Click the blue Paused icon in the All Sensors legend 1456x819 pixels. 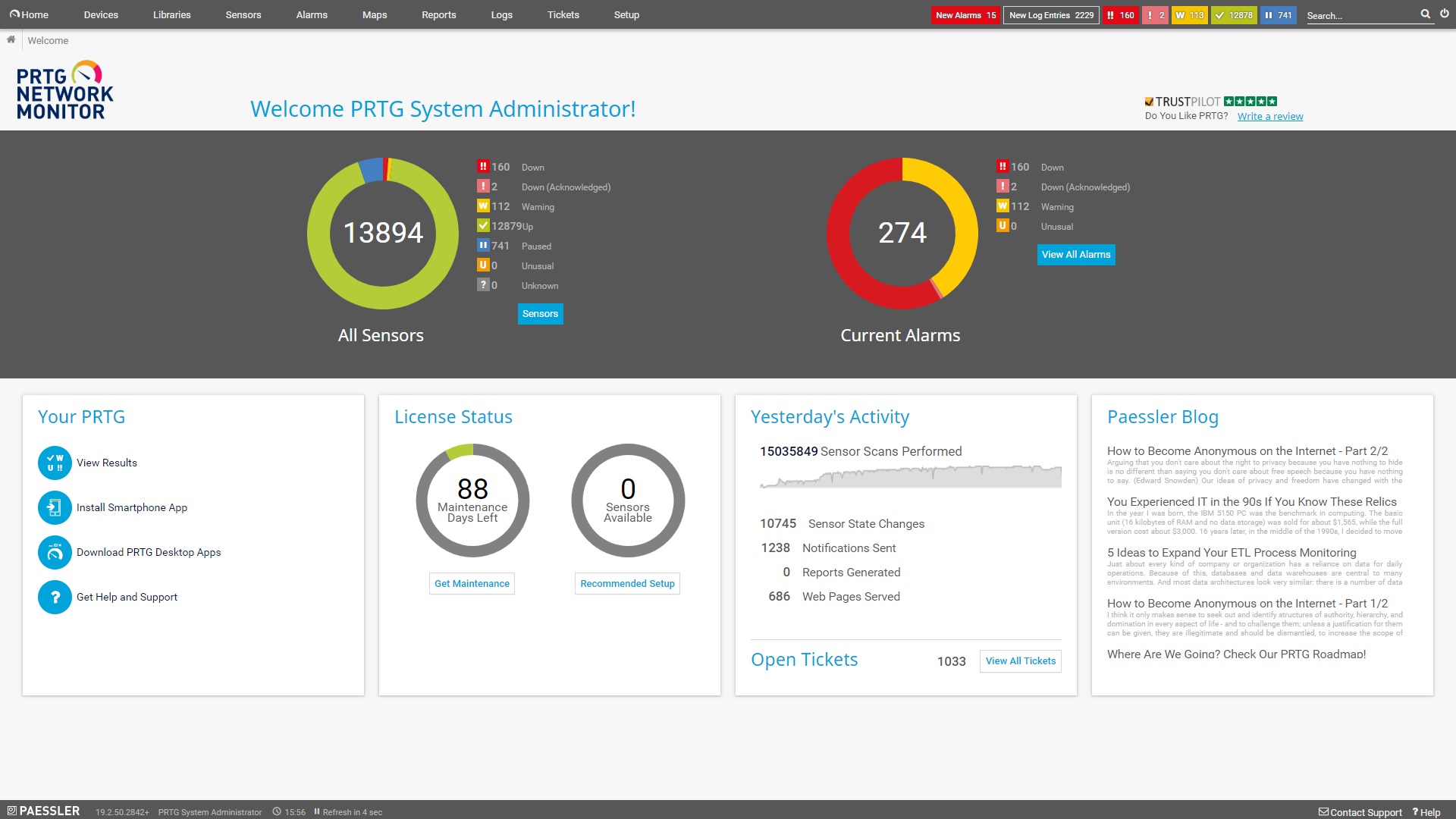(x=483, y=246)
